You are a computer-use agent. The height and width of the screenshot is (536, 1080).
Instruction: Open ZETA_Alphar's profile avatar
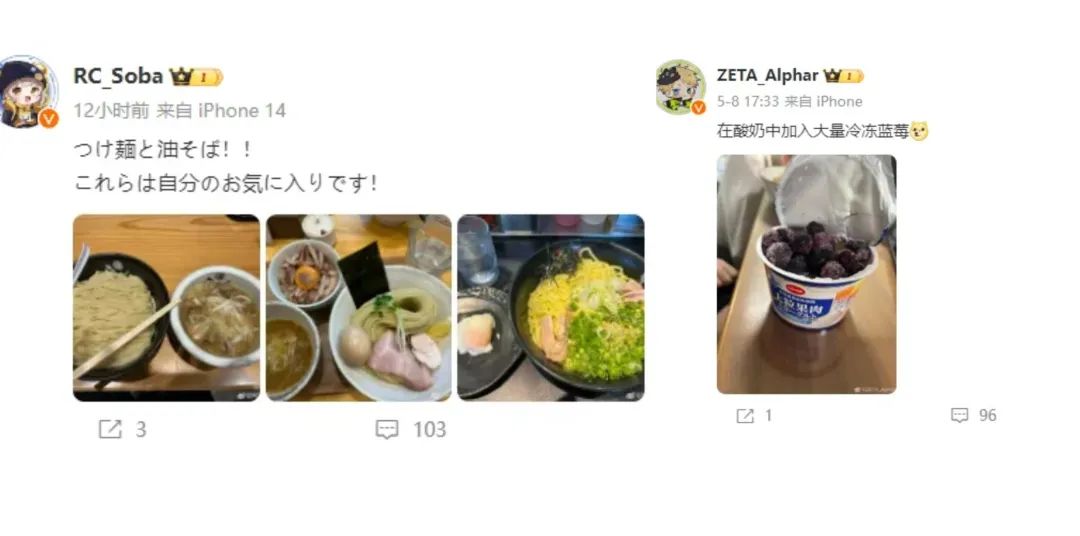(x=681, y=87)
